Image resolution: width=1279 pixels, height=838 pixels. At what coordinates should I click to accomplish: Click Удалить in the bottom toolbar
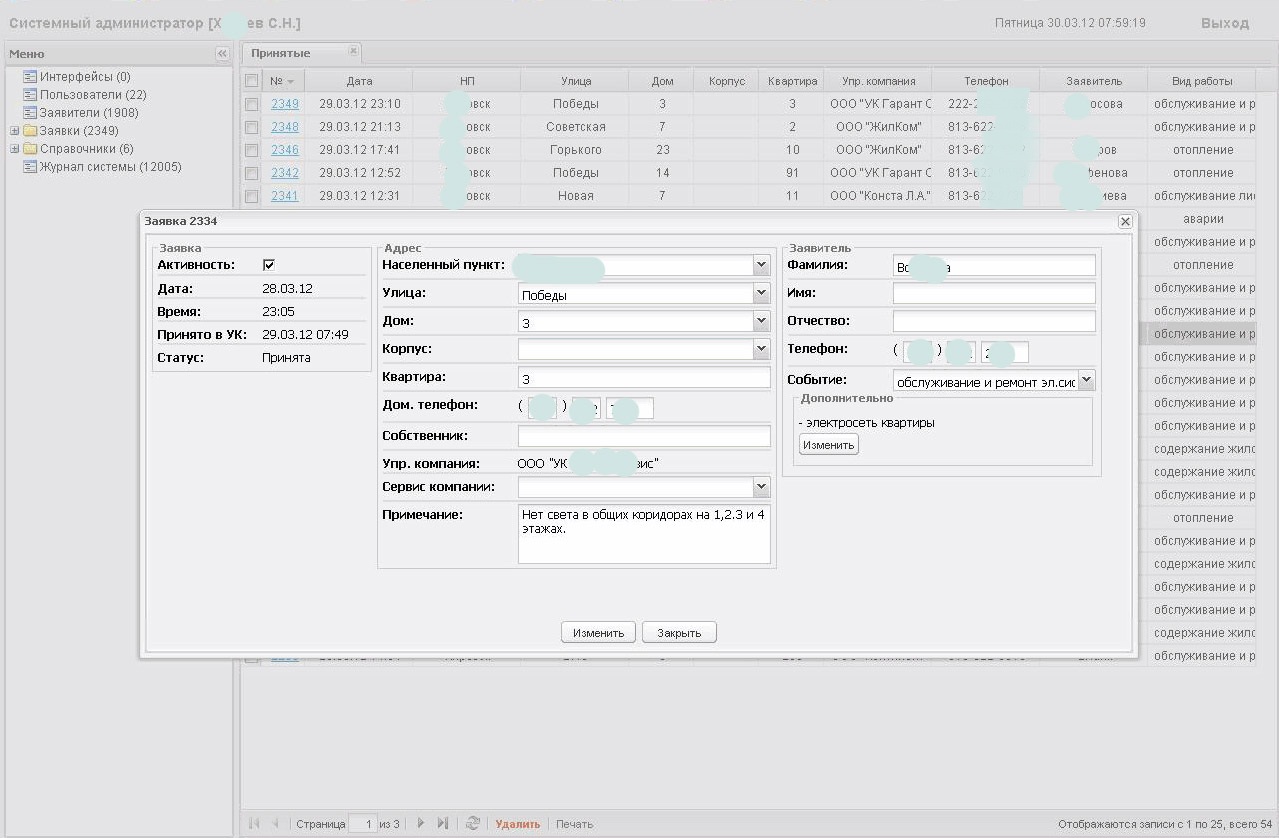coord(518,824)
